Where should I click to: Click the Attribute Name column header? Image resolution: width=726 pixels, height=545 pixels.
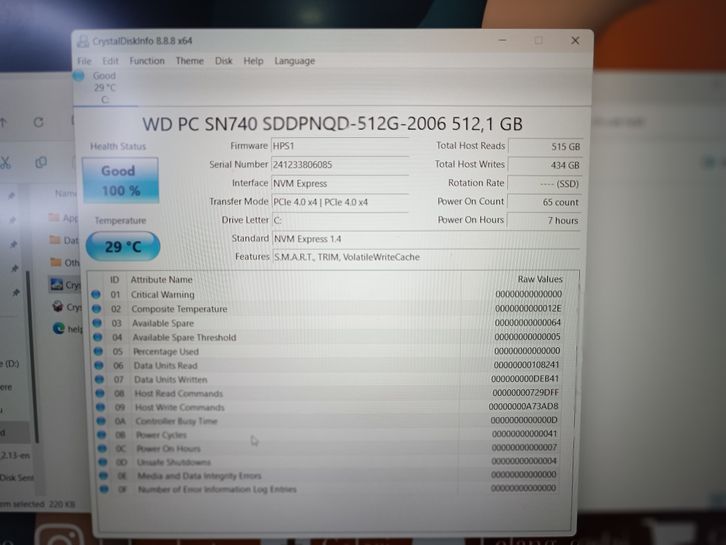[161, 280]
